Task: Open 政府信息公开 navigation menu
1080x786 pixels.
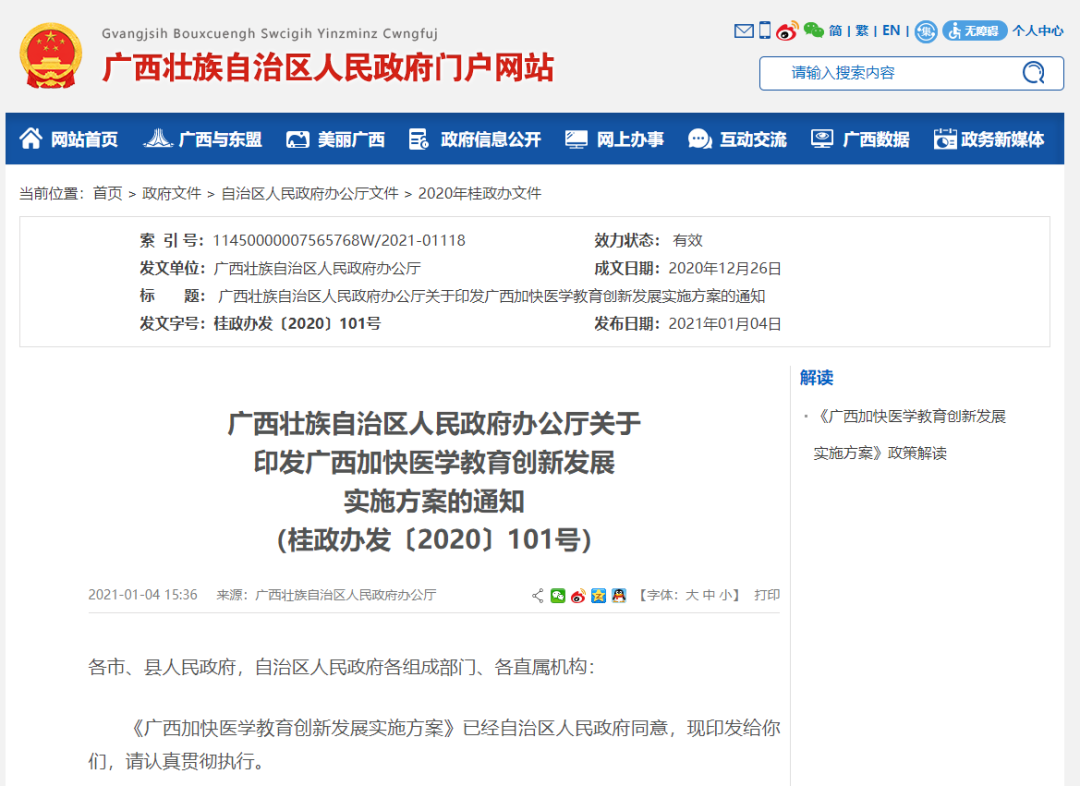Action: pyautogui.click(x=475, y=139)
